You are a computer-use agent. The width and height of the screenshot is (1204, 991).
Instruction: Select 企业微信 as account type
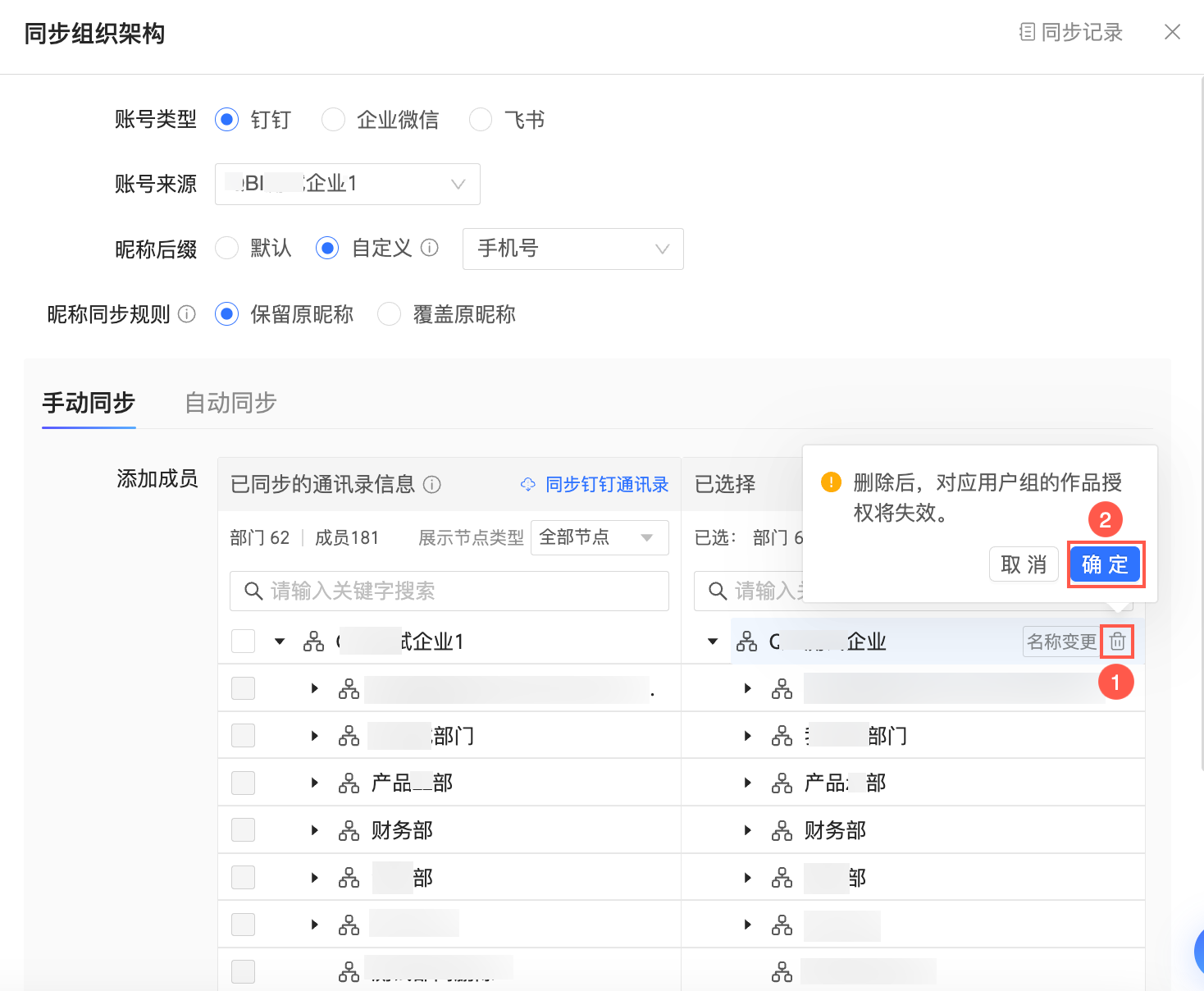tap(333, 120)
